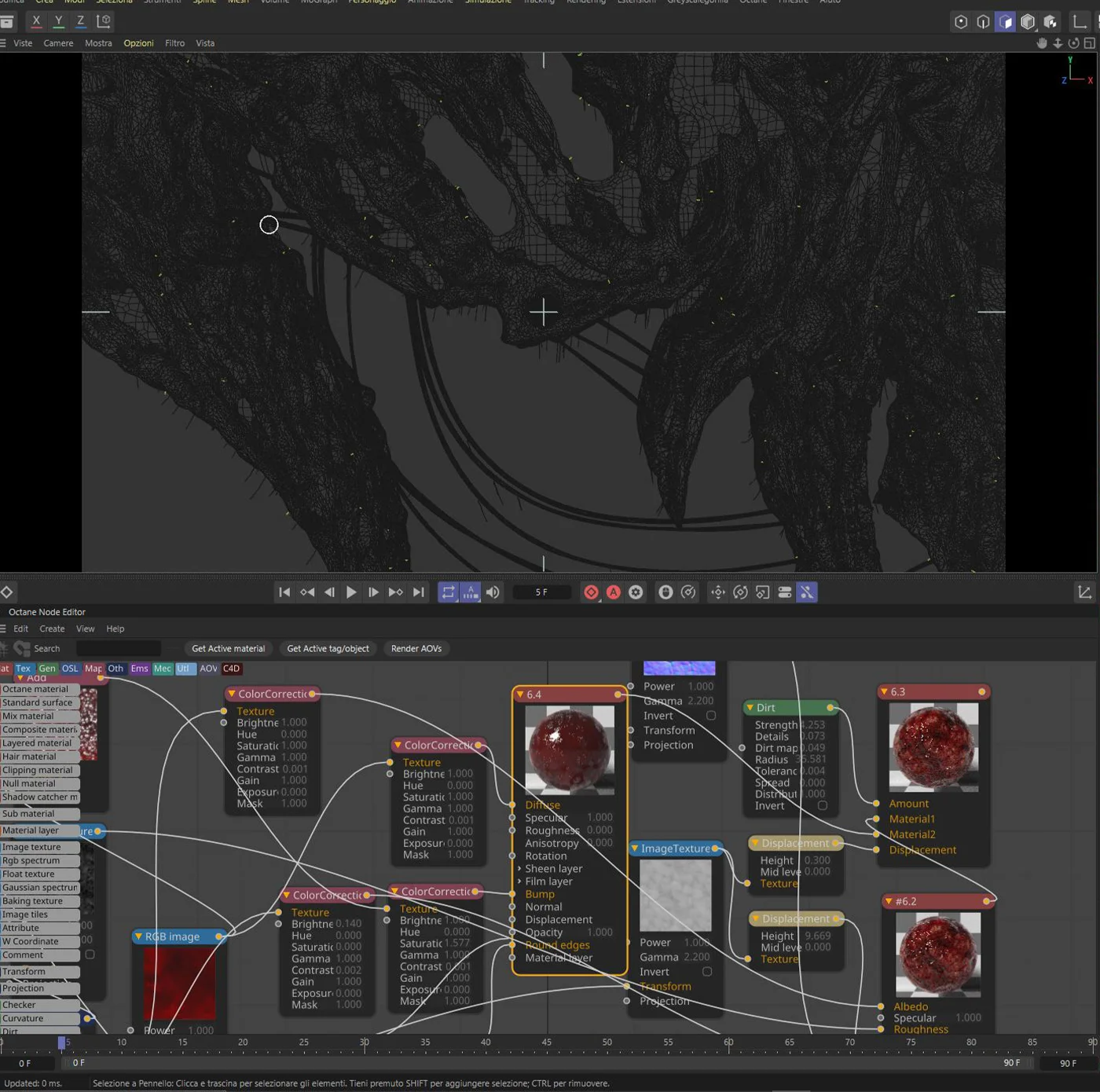Open keyframe settings gear icon

636,592
